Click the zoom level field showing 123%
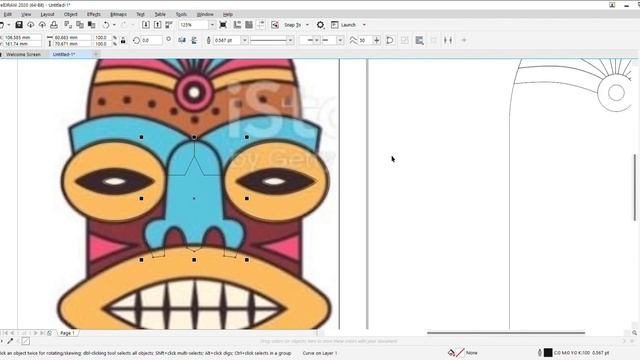This screenshot has width=640, height=360. tap(193, 25)
